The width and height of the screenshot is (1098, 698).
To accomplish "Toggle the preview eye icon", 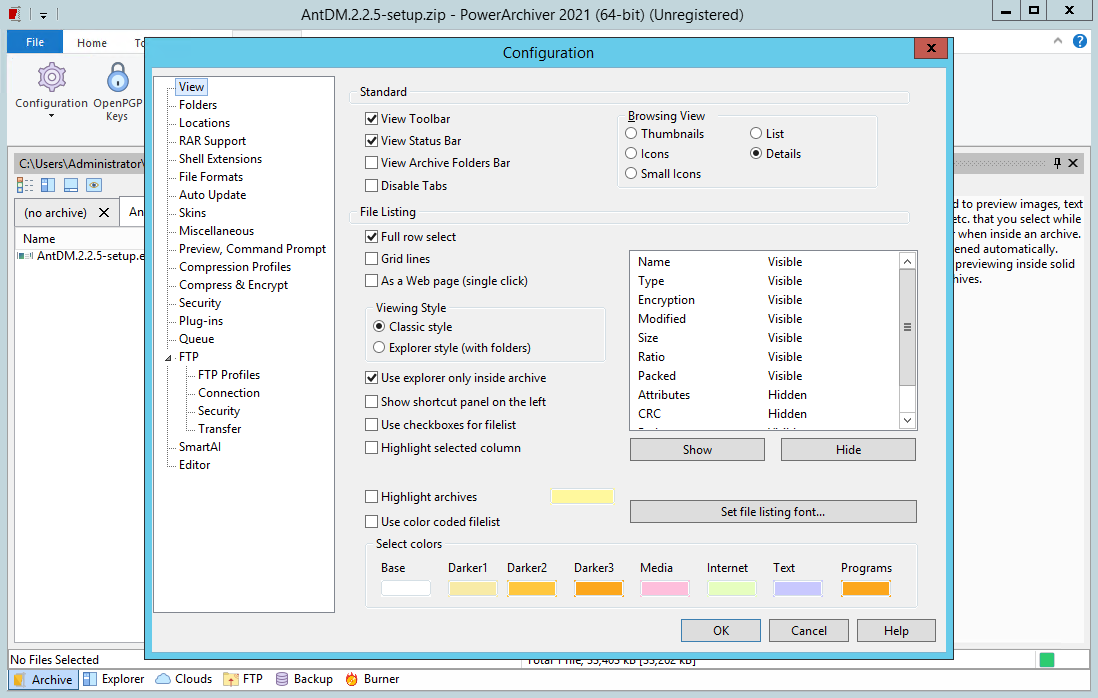I will click(94, 185).
